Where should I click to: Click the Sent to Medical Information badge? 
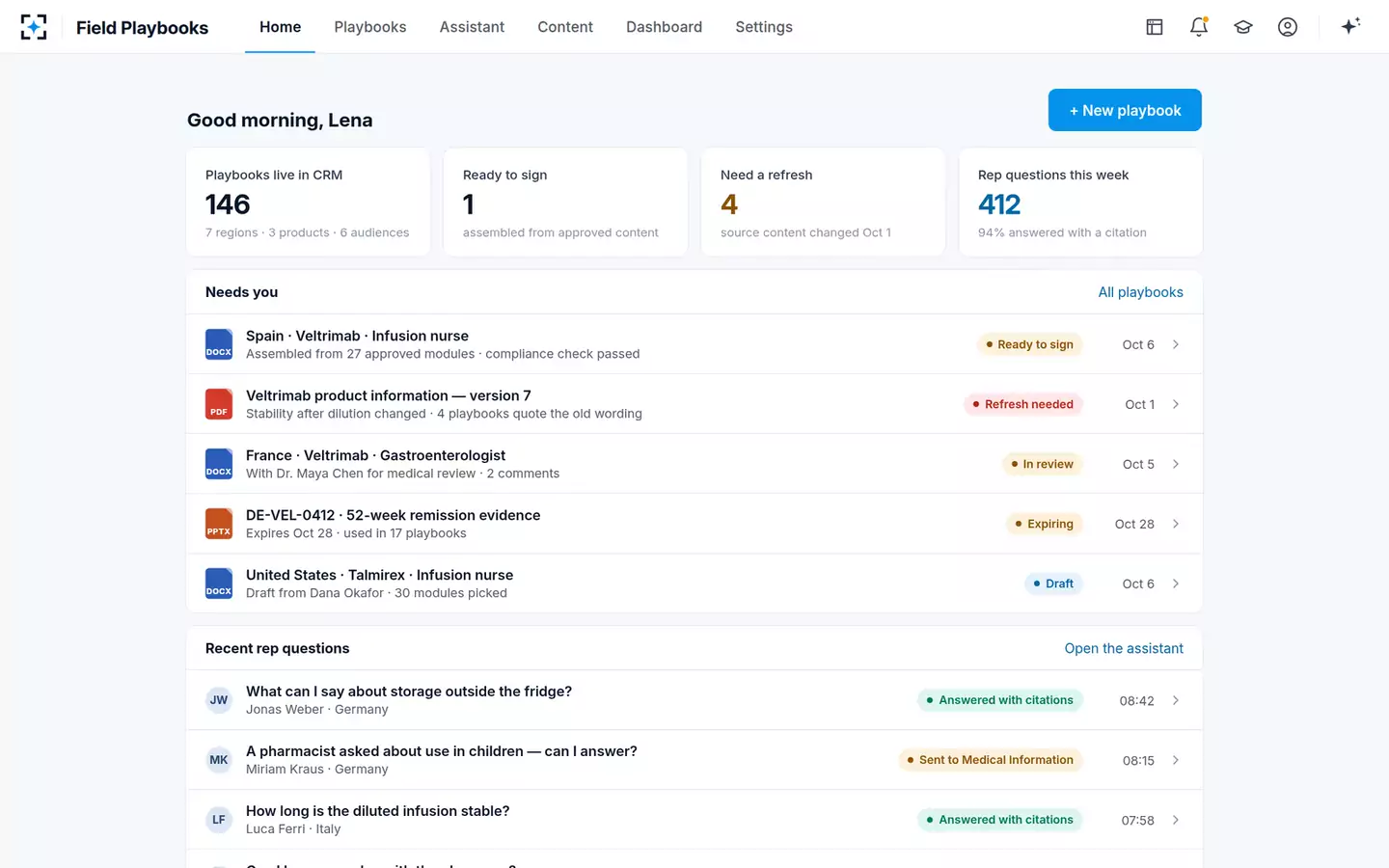point(990,760)
